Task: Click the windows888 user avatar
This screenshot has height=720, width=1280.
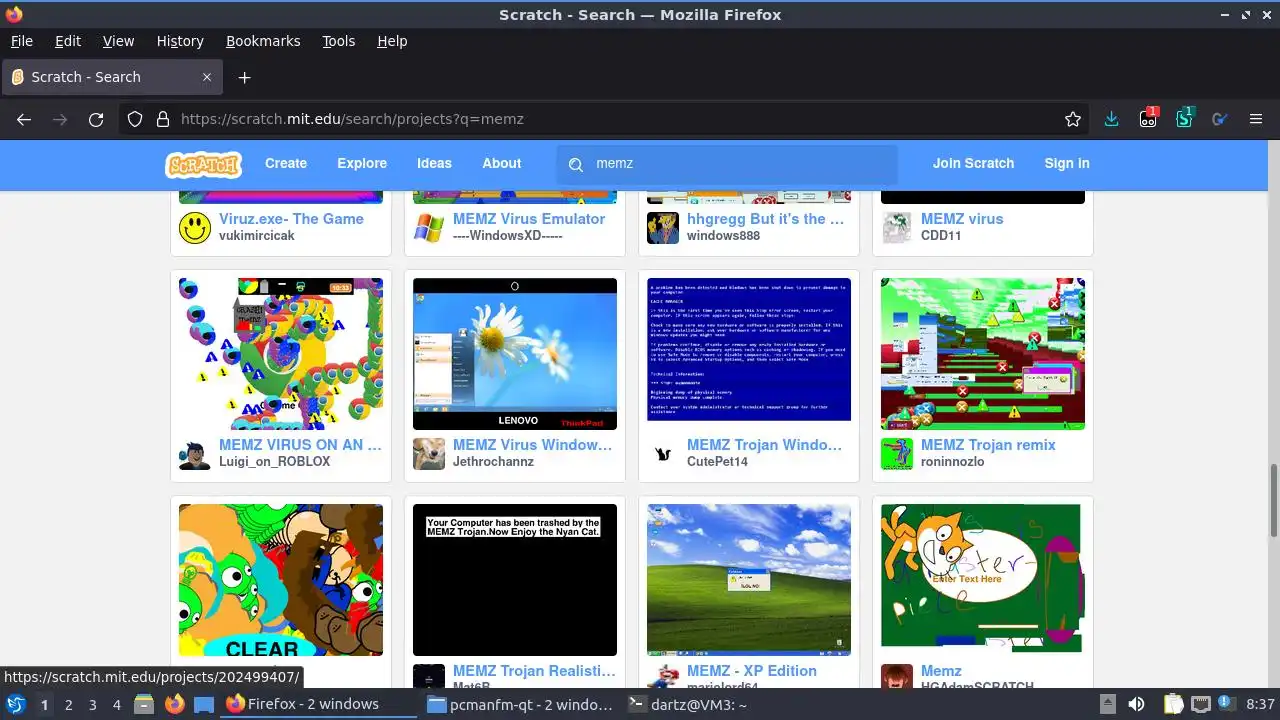Action: coord(663,227)
